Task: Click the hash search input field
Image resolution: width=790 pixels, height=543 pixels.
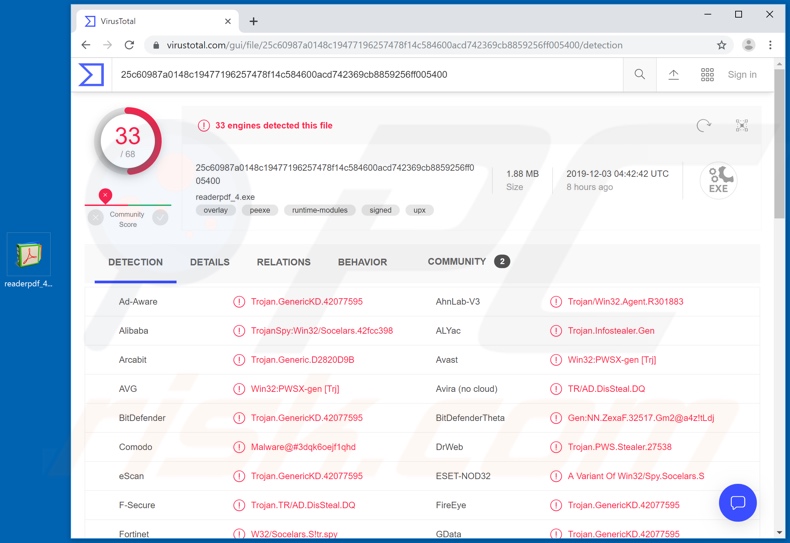Action: pos(367,75)
